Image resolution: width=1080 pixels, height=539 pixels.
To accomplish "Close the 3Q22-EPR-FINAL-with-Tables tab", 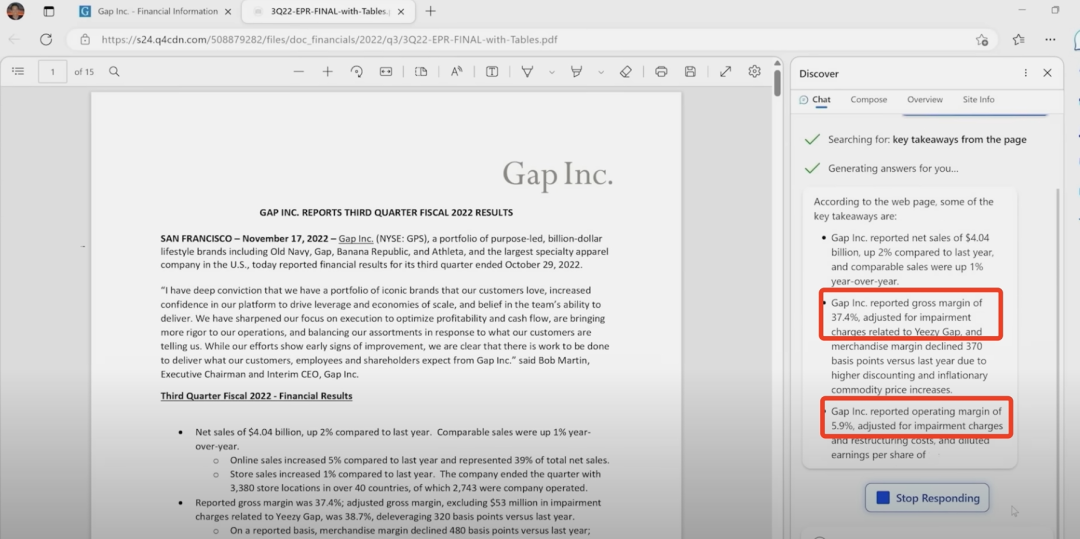I will tap(402, 11).
